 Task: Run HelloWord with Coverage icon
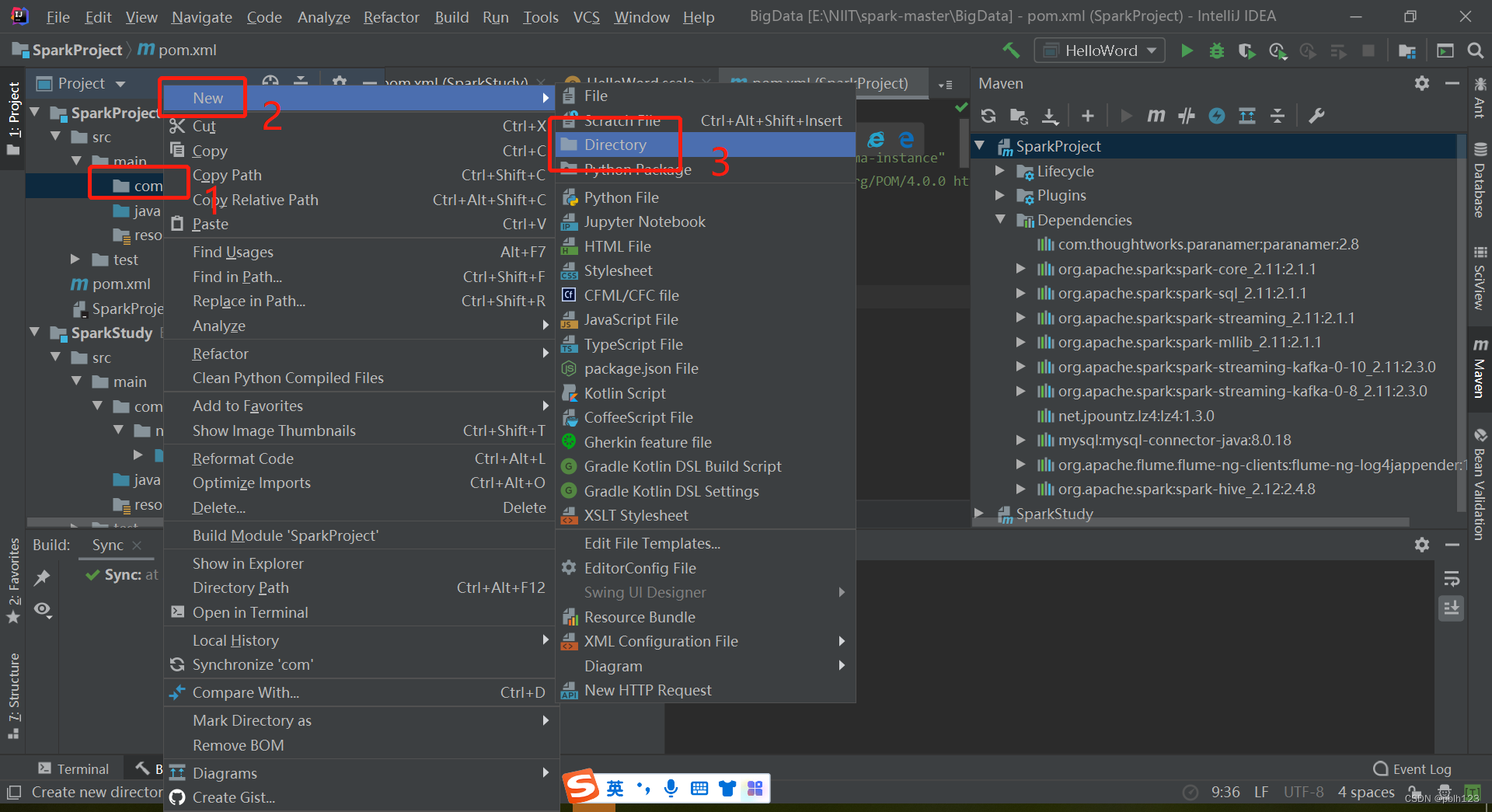point(1246,51)
